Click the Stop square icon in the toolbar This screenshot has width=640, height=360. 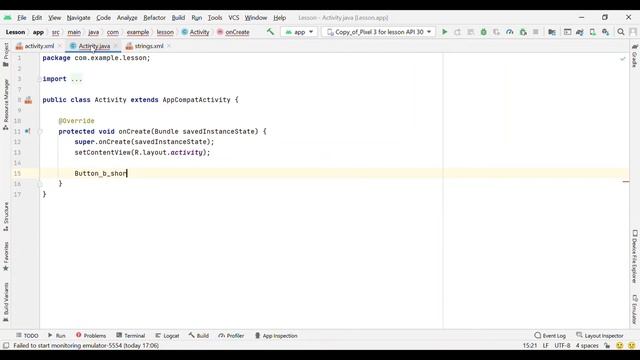pos(536,32)
